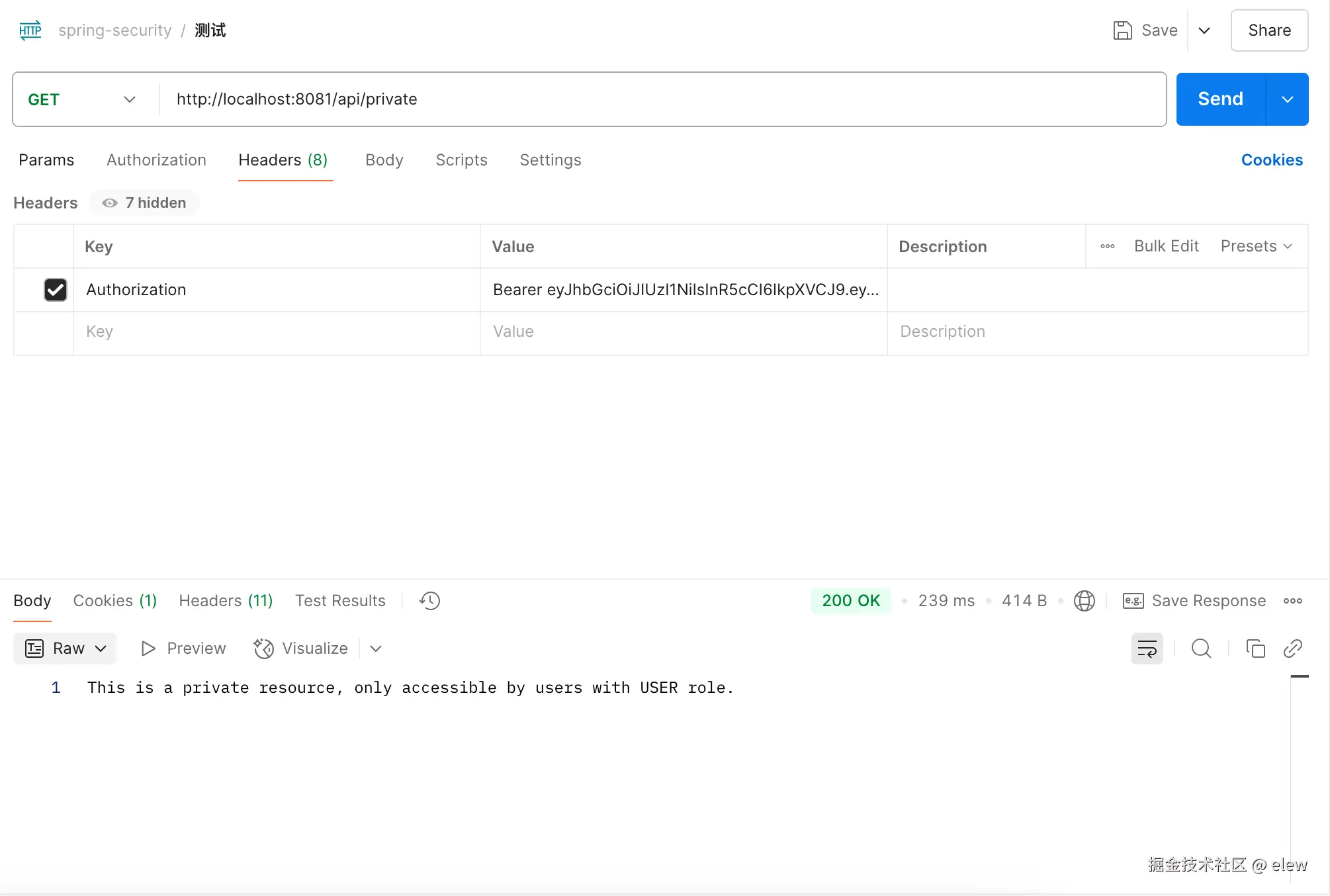Open the response more options dots

(1292, 601)
